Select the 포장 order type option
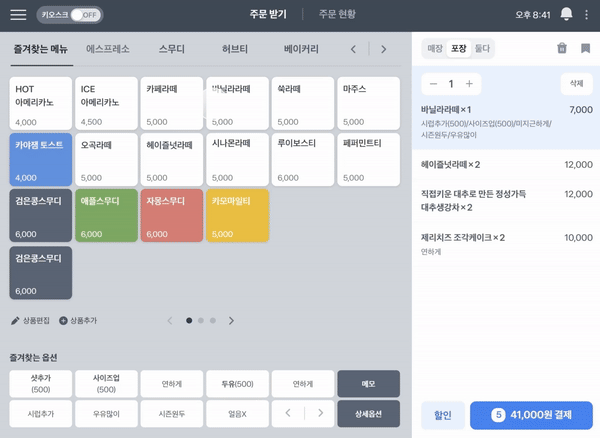Viewport: 600px width, 438px height. pos(459,48)
